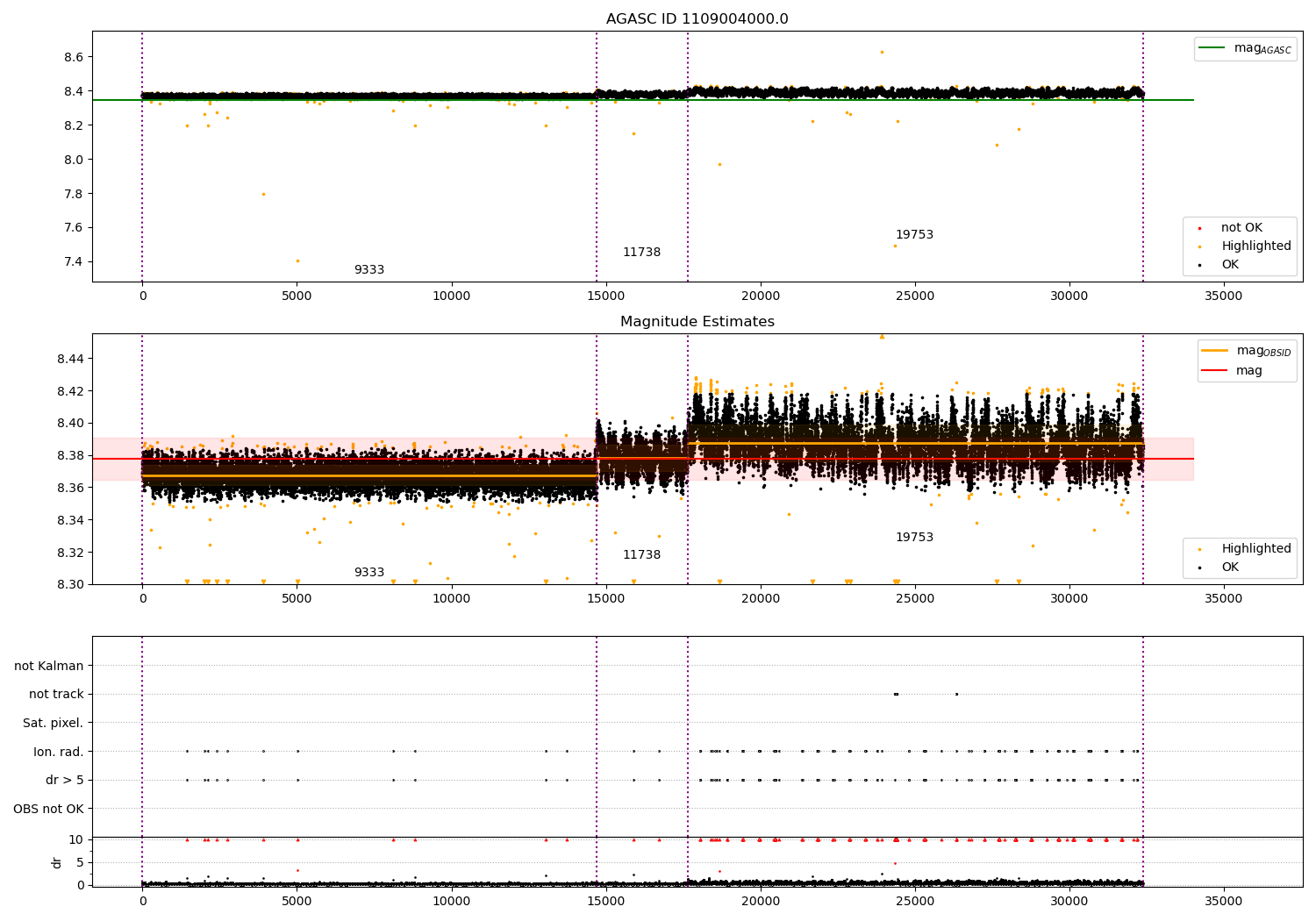The image size is (1316, 921).
Task: Click the rotated 'dr' axis label
Action: pos(57,862)
